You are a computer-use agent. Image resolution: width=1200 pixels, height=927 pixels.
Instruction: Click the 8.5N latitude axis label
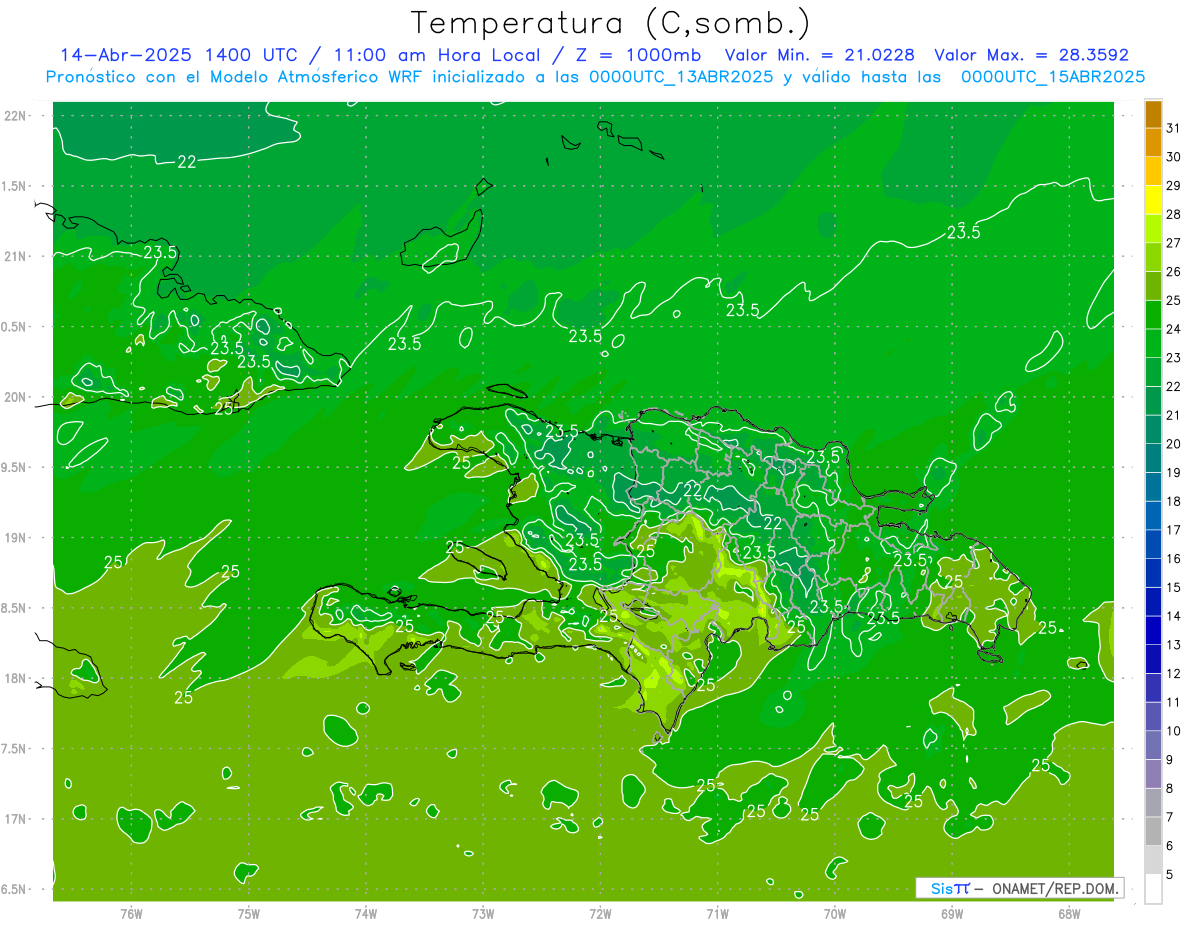click(x=15, y=608)
